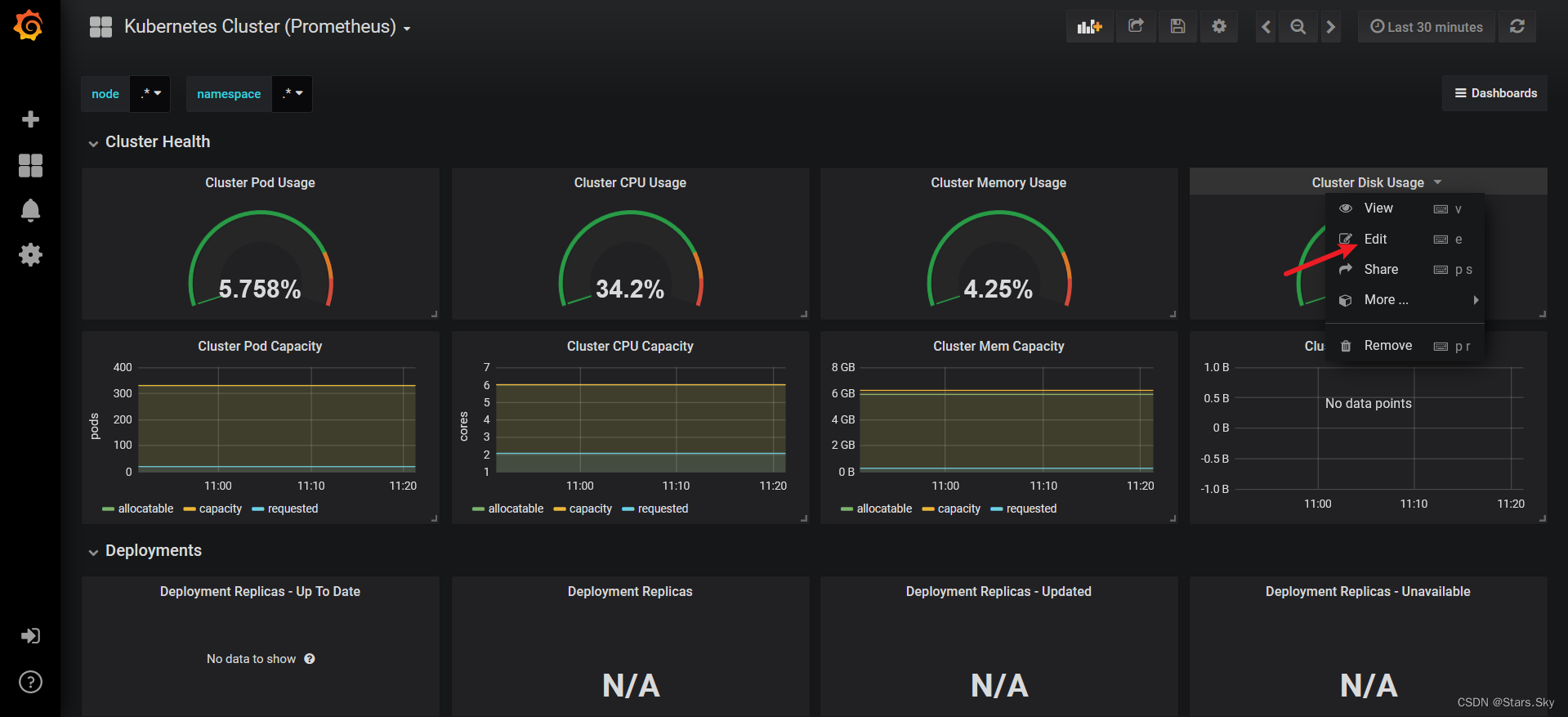
Task: Click the 5.758% pod usage gauge value
Action: (260, 289)
